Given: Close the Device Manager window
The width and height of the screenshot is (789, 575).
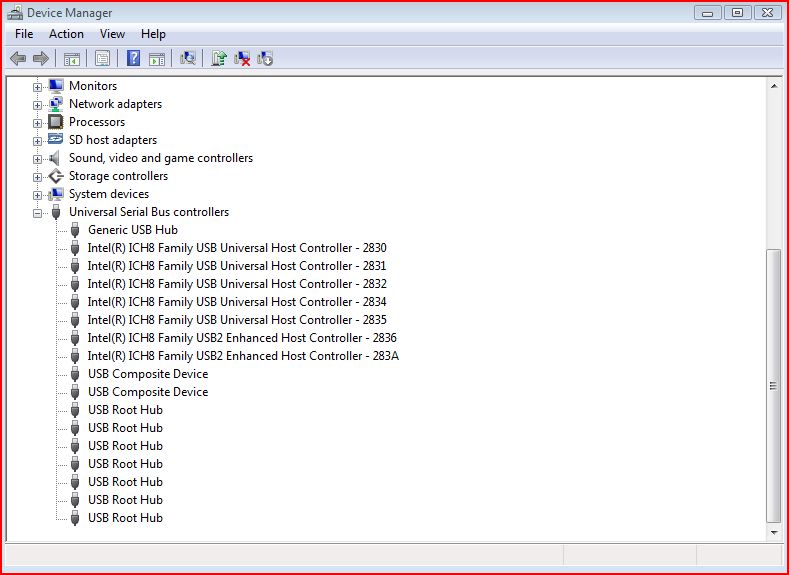Looking at the screenshot, I should (768, 13).
